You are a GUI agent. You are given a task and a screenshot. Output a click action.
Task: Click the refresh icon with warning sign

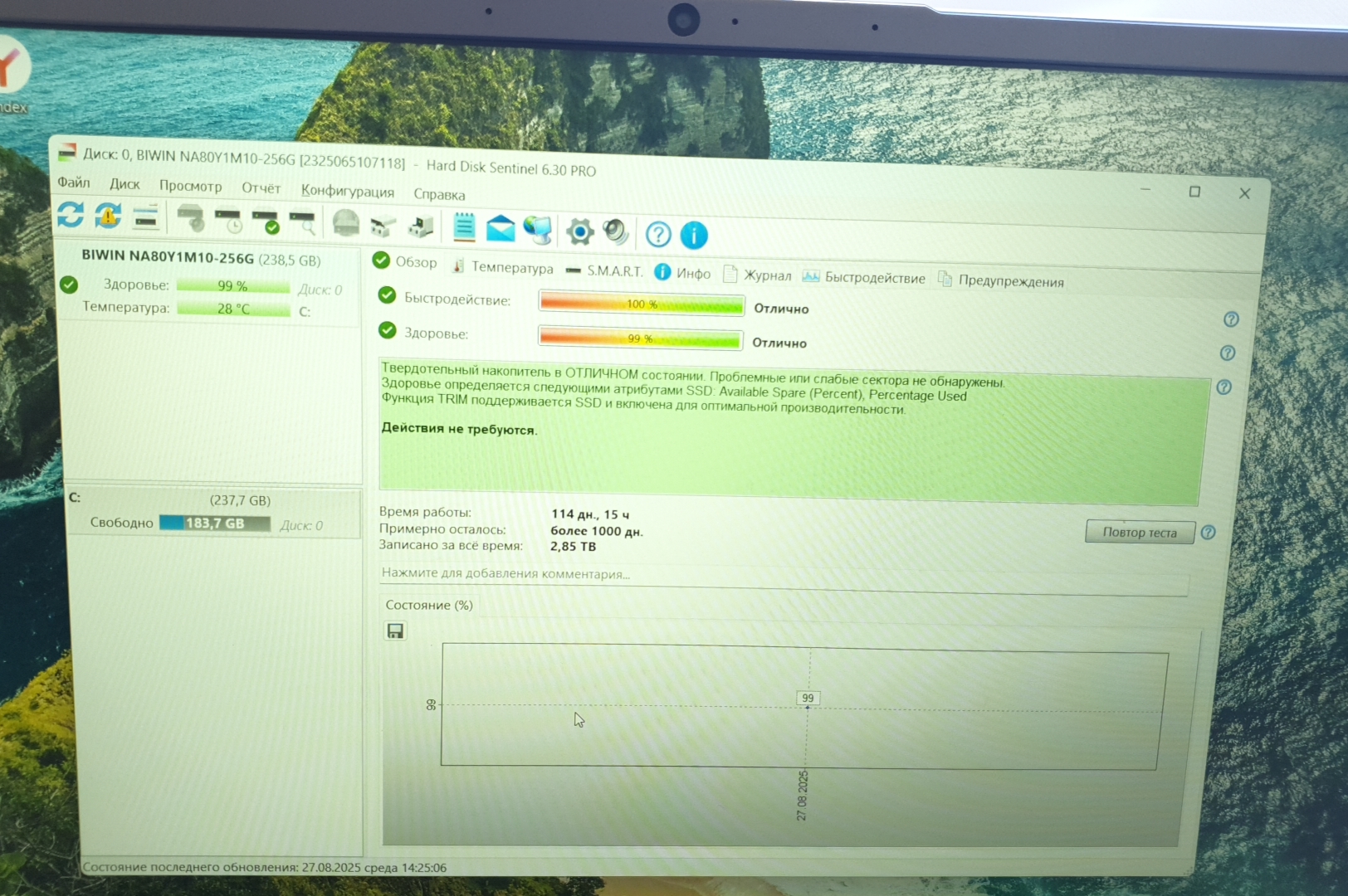coord(108,216)
